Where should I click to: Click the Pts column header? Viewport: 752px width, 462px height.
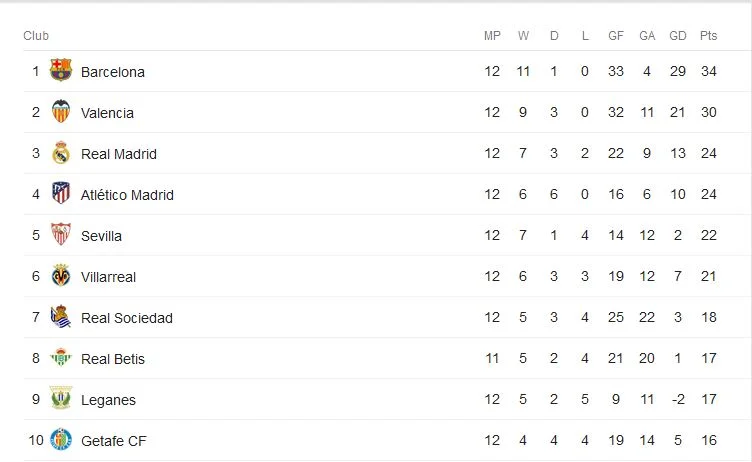(x=709, y=36)
